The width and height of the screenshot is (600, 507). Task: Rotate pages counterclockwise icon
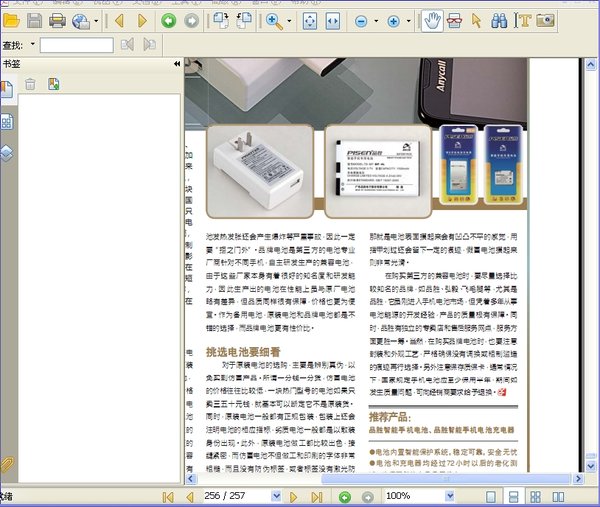(244, 20)
